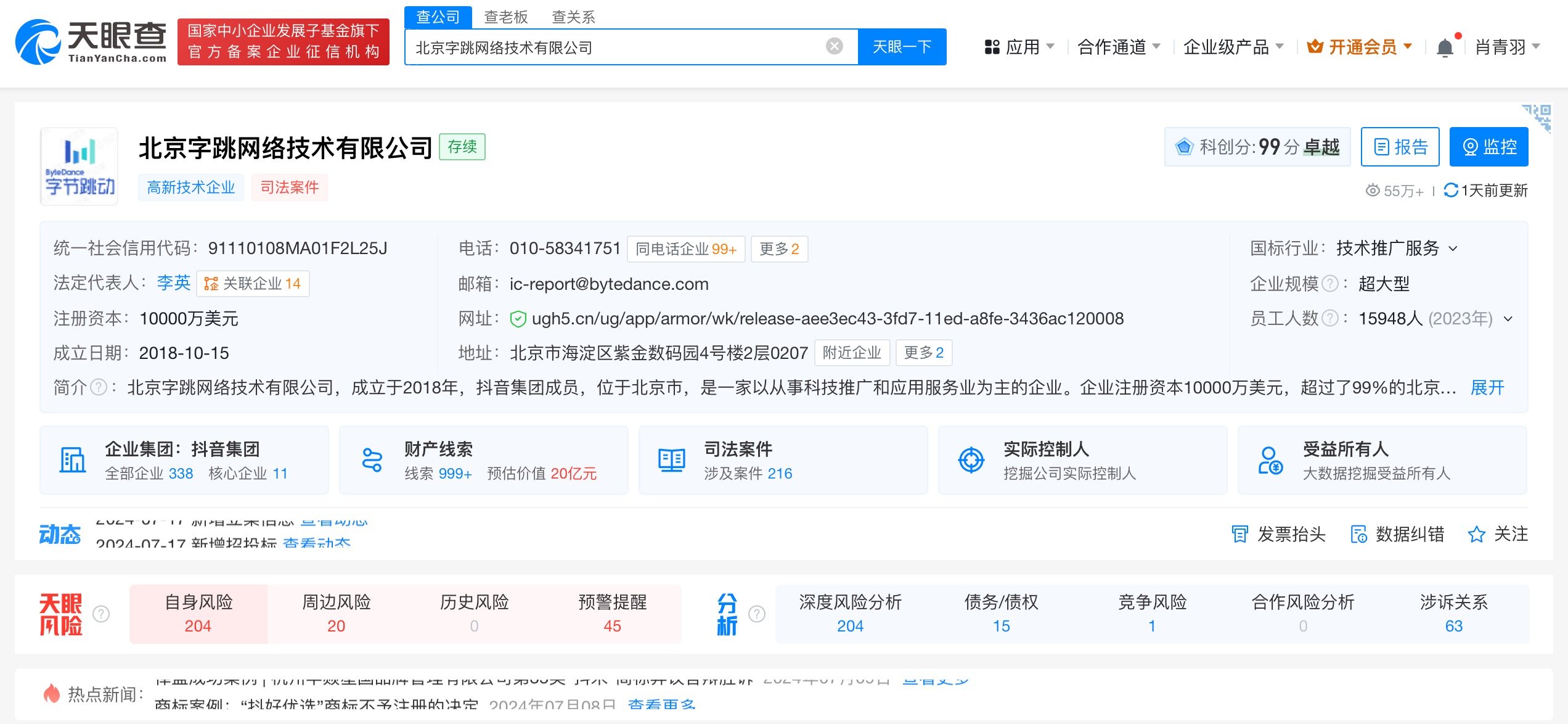The height and width of the screenshot is (724, 1568).
Task: Click the 天眼一下 search button
Action: [x=902, y=47]
